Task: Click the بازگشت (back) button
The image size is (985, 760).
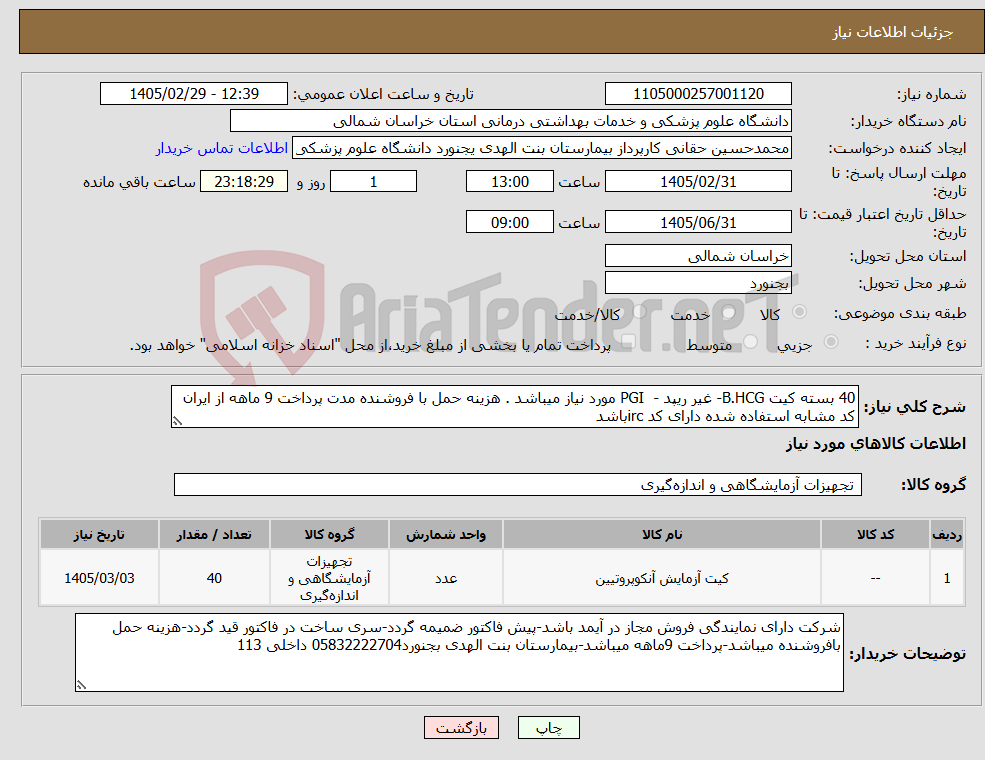Action: pyautogui.click(x=461, y=727)
